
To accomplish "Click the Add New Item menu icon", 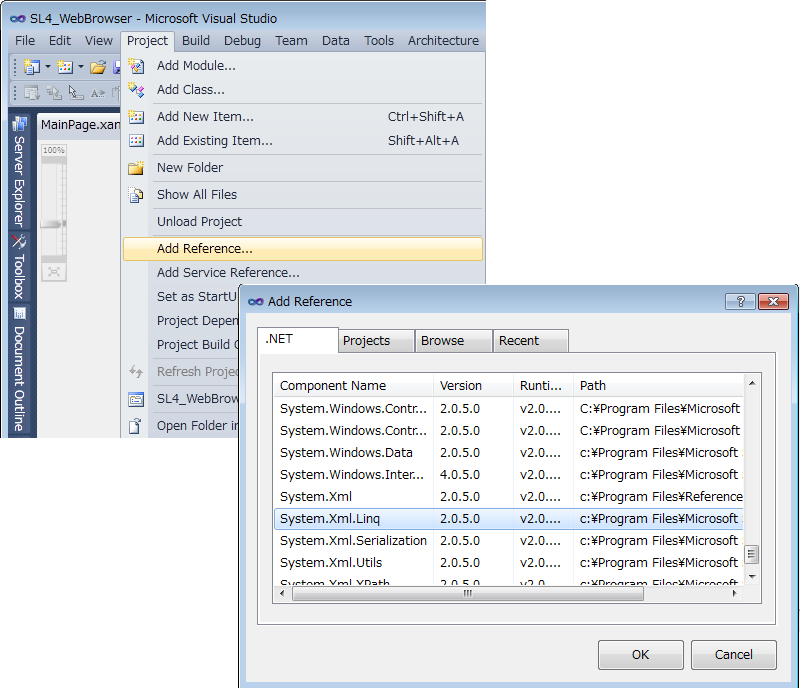I will pos(136,117).
